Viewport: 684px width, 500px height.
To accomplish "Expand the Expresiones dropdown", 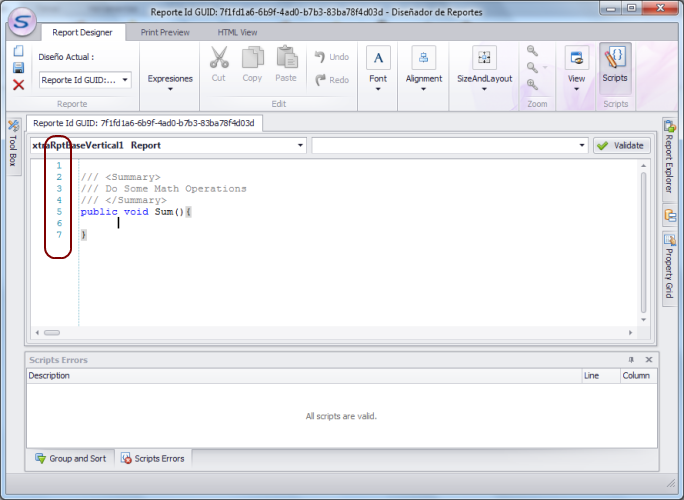I will (x=170, y=80).
